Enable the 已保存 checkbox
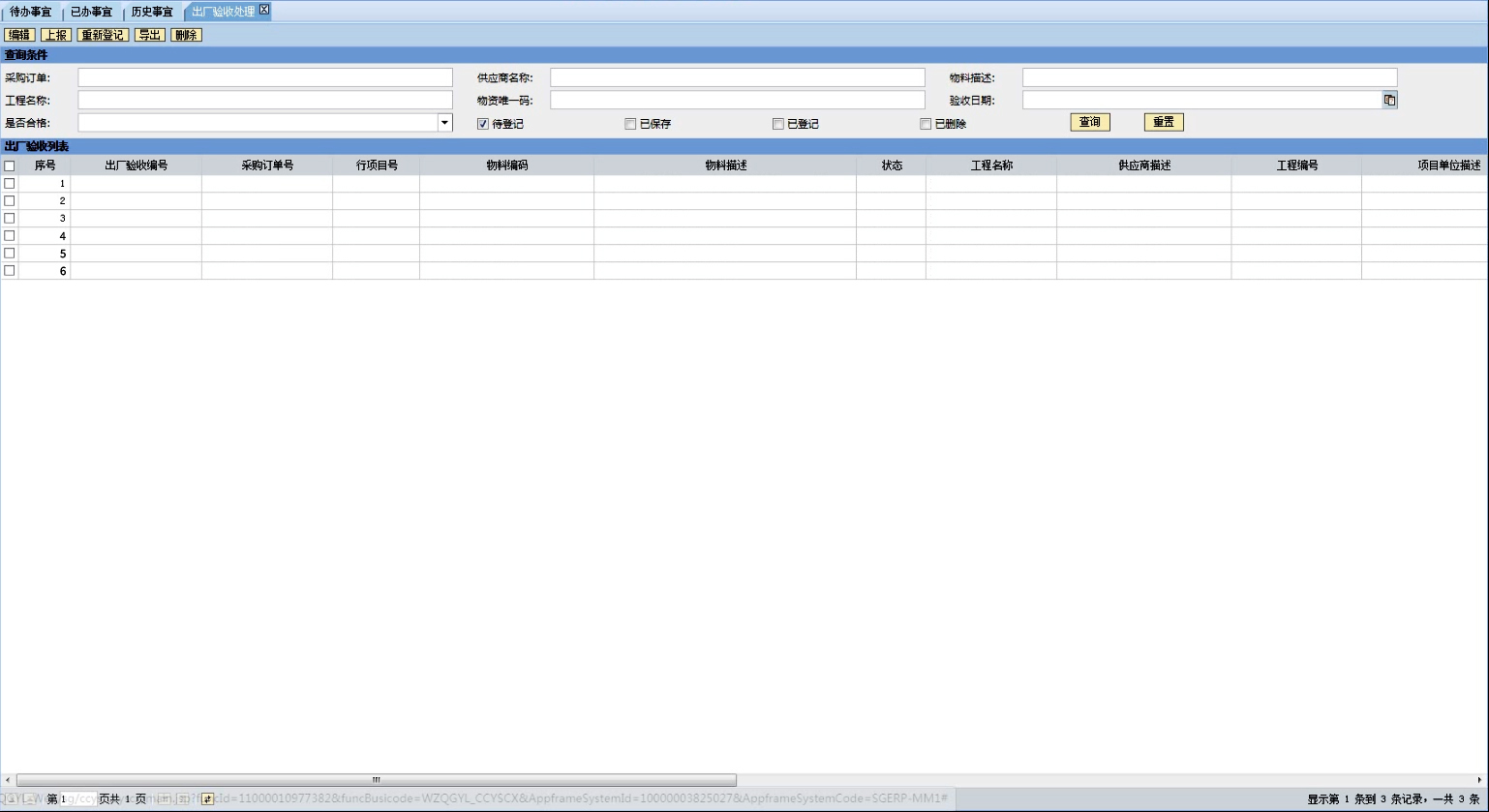This screenshot has width=1489, height=812. tap(630, 124)
